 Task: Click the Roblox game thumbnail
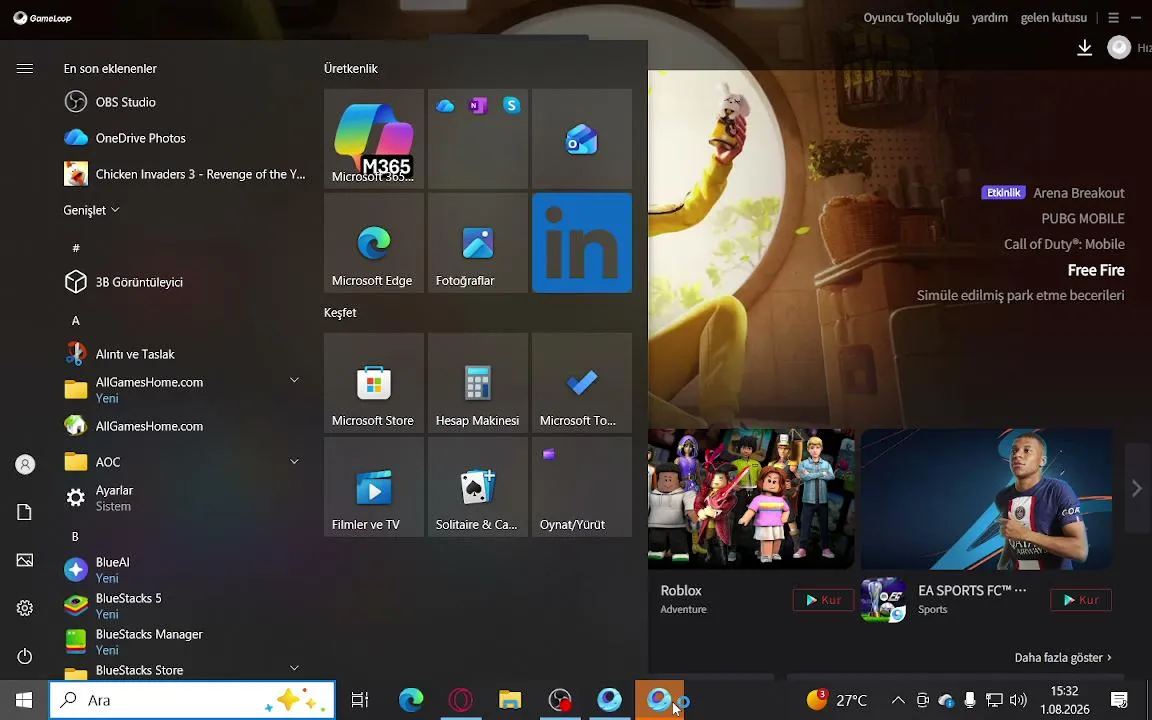tap(751, 499)
